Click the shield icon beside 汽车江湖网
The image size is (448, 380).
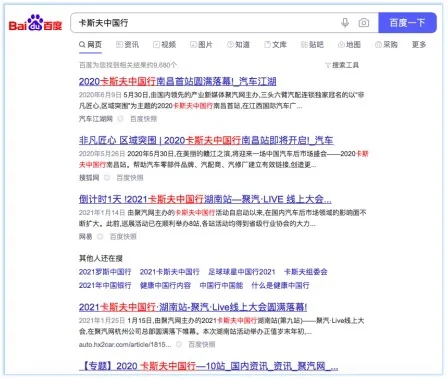pyautogui.click(x=120, y=119)
